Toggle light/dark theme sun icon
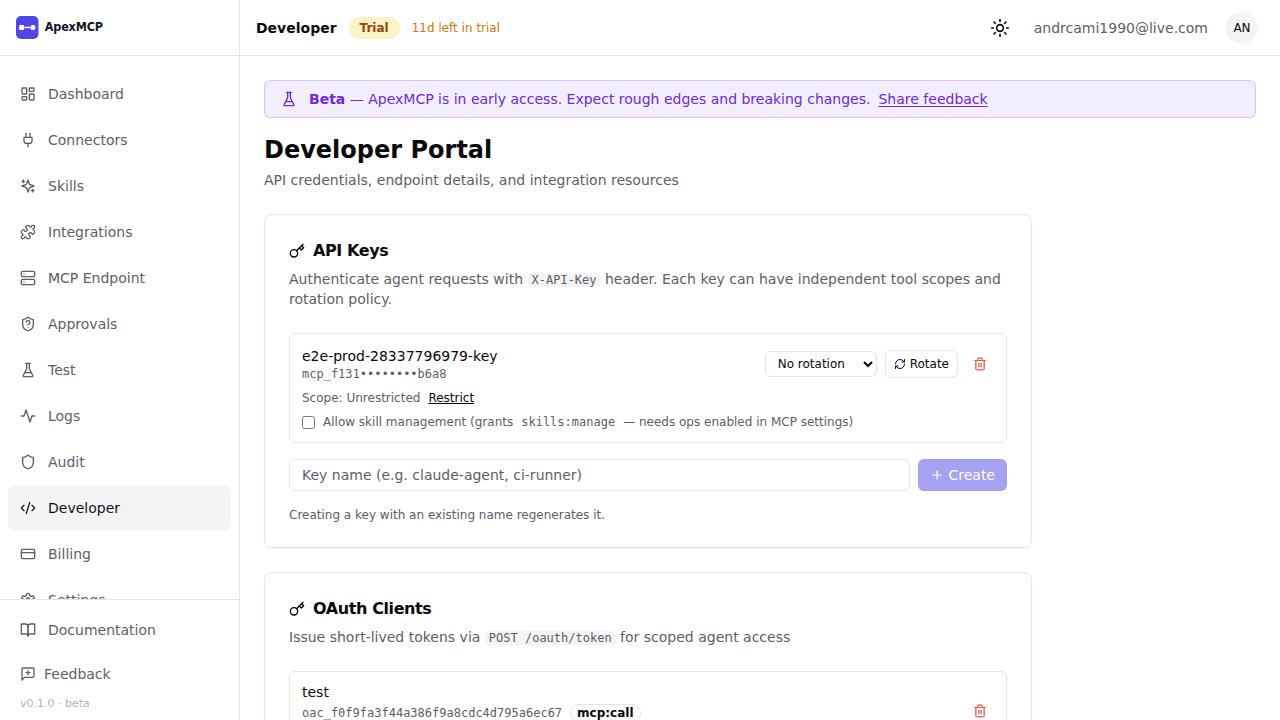Image resolution: width=1280 pixels, height=720 pixels. point(1000,28)
